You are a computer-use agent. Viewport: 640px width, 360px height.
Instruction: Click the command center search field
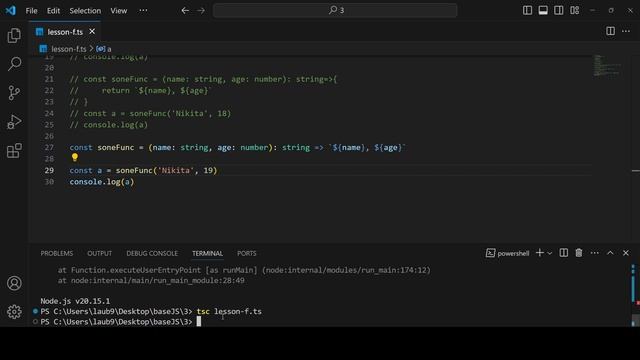pyautogui.click(x=335, y=10)
